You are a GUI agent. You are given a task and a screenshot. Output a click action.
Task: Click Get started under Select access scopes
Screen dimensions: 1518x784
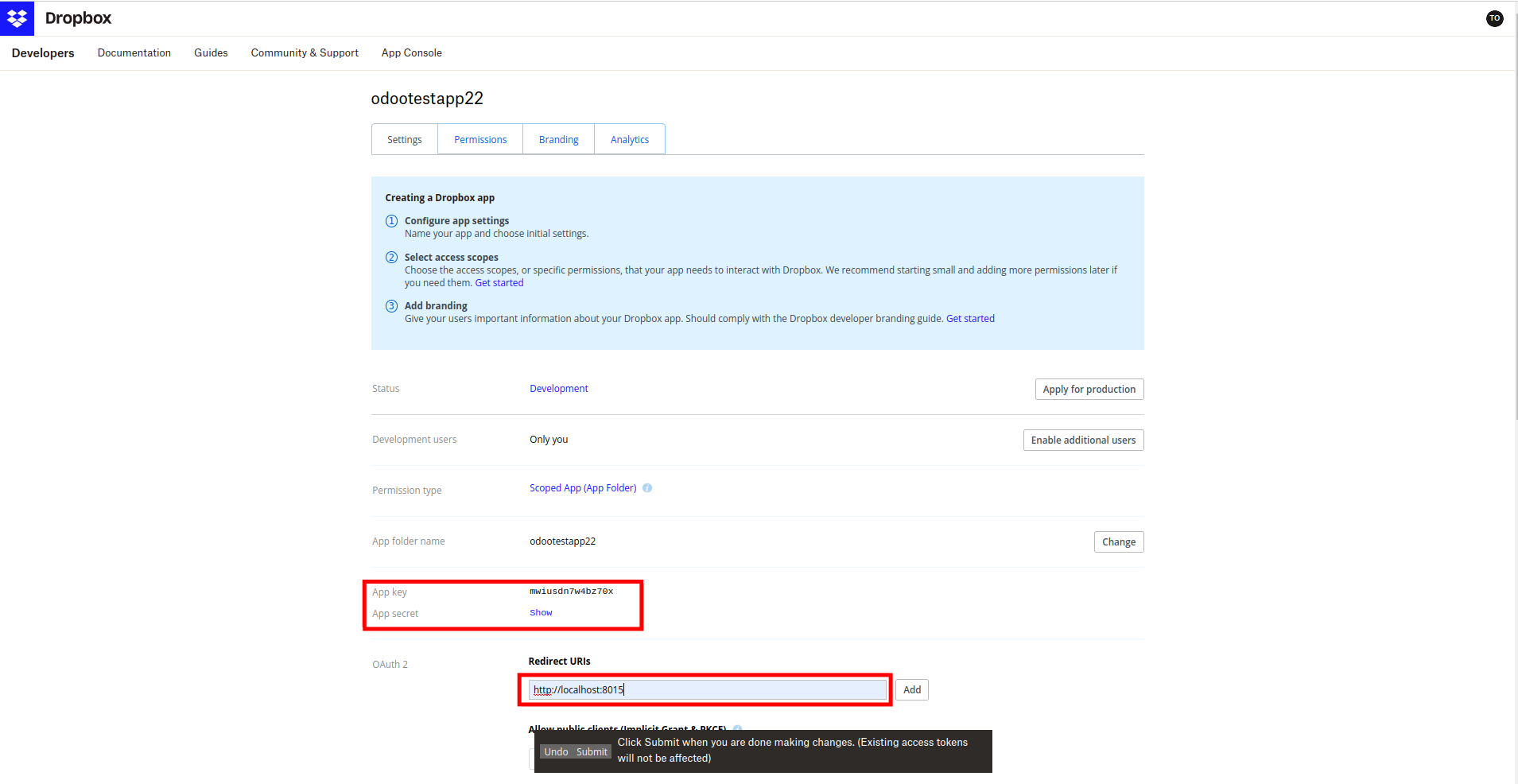click(499, 283)
